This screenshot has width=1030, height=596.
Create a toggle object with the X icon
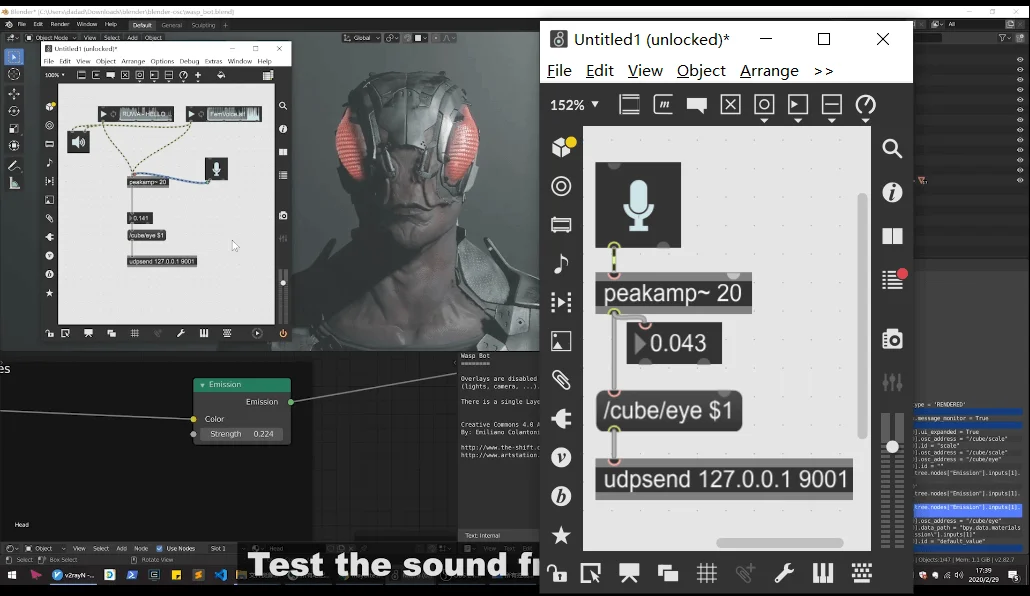pos(730,104)
